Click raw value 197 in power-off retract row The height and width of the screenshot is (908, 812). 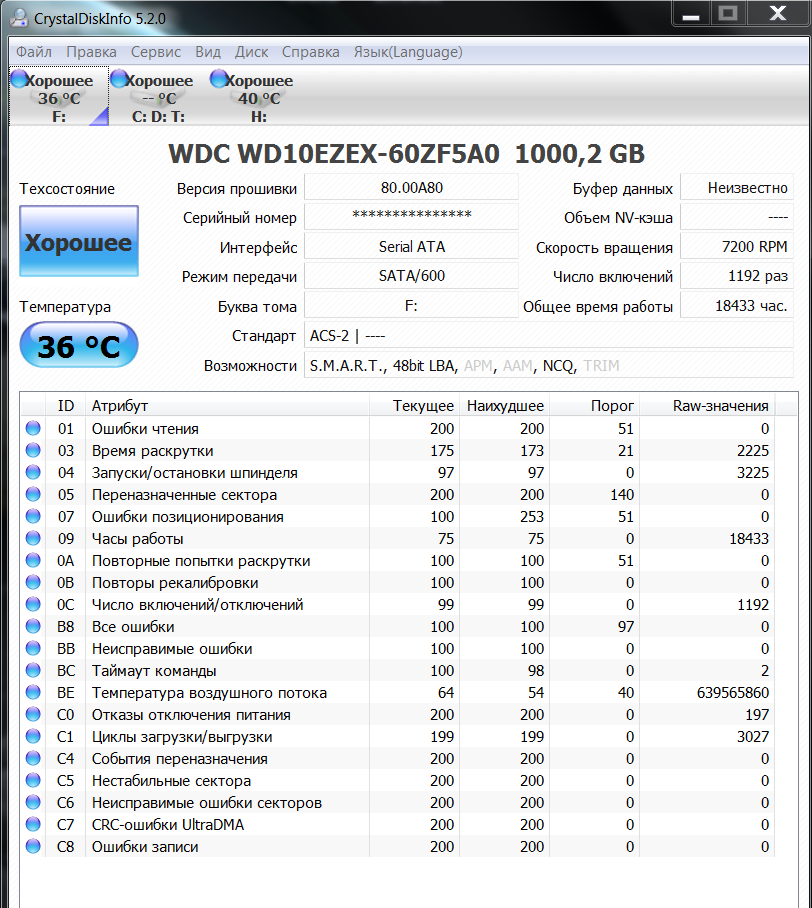(757, 715)
